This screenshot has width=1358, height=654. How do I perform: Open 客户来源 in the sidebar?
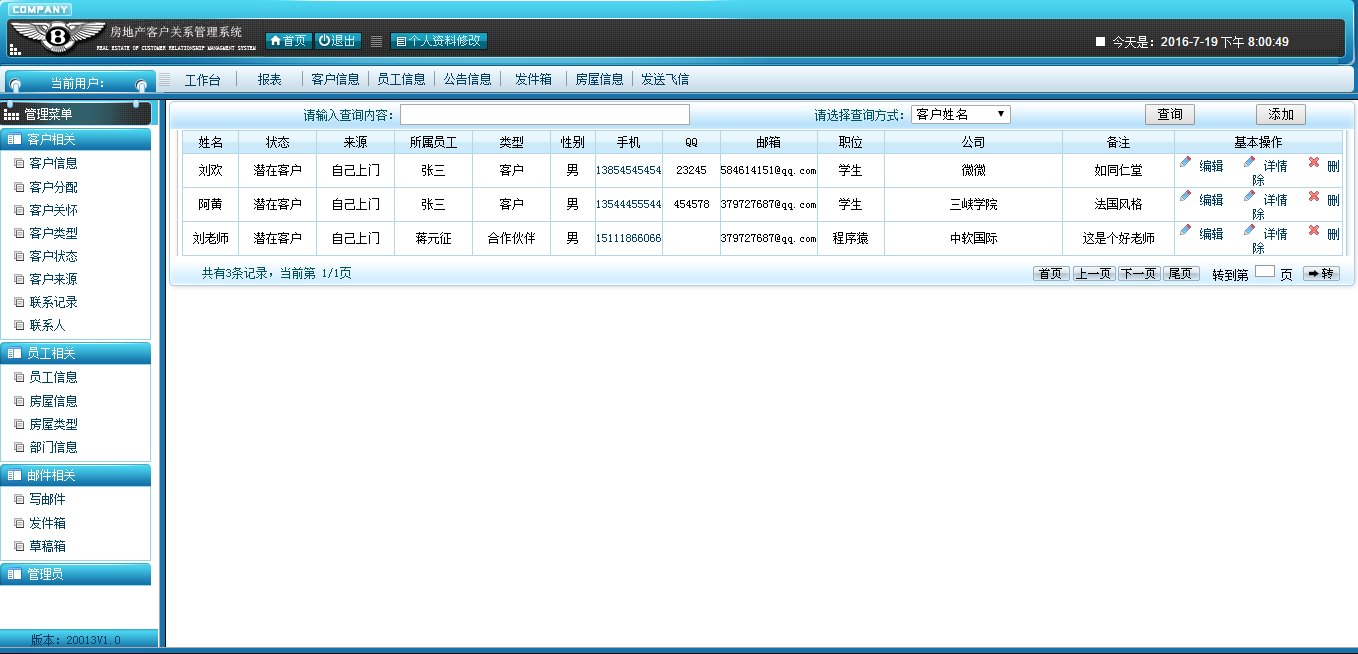(x=54, y=279)
